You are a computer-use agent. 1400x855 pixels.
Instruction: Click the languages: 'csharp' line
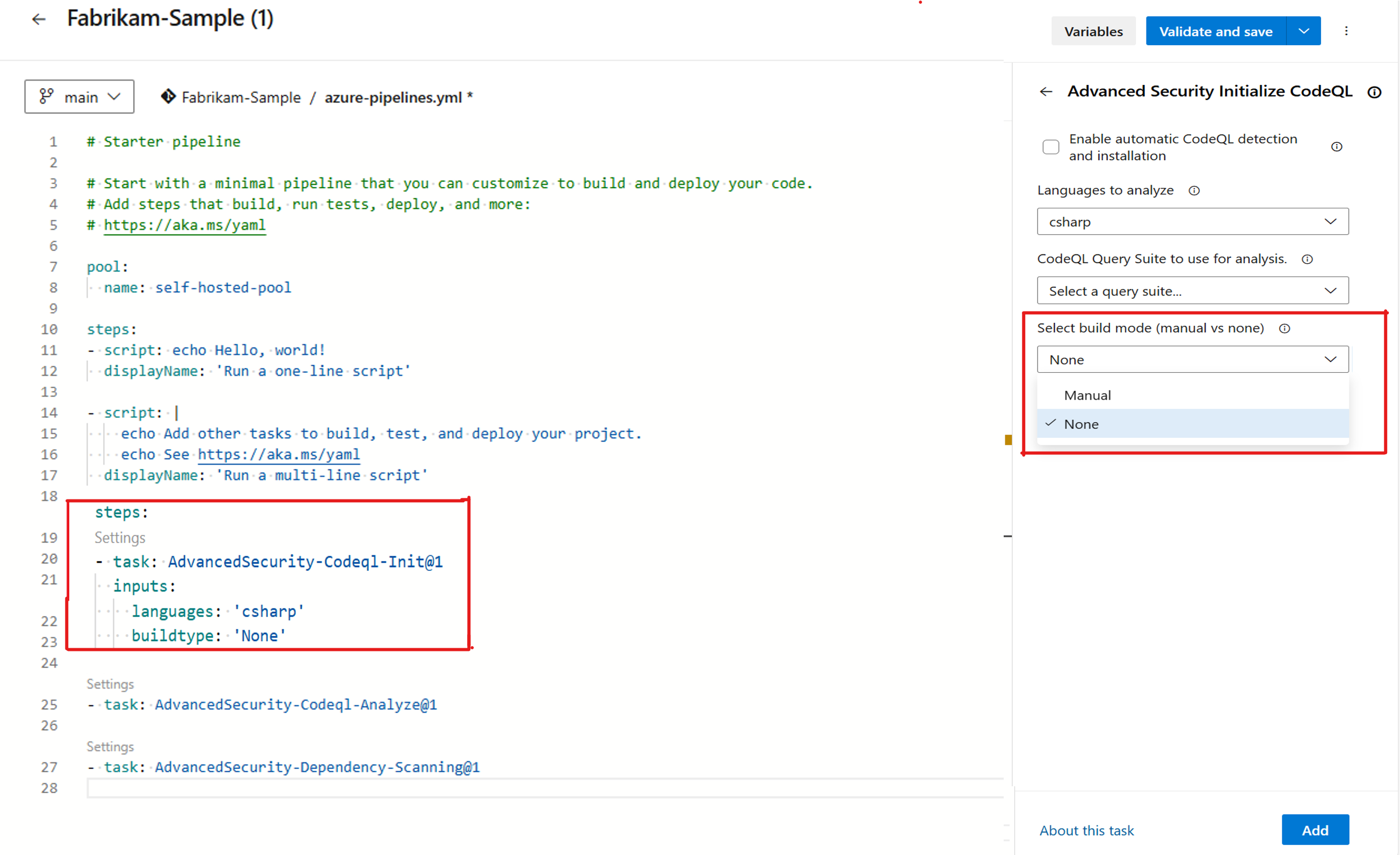[x=218, y=611]
